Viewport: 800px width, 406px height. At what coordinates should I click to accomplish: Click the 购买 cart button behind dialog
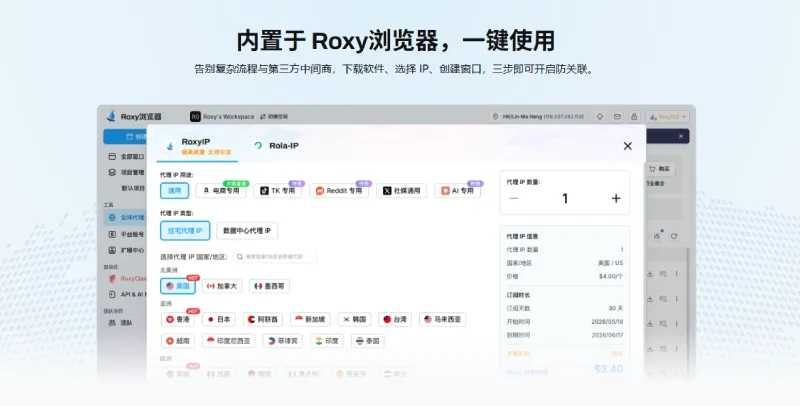click(x=660, y=169)
